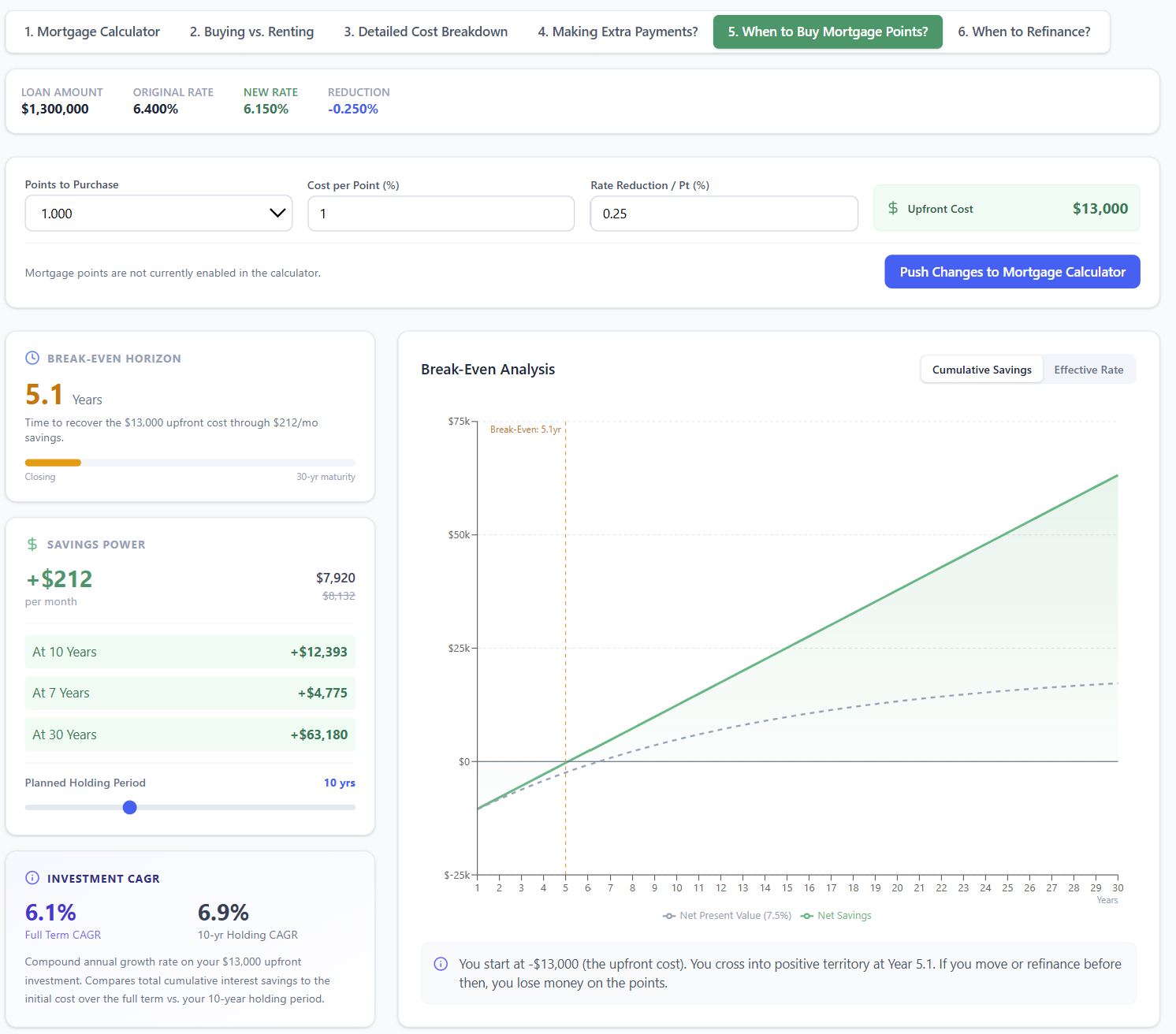Screen dimensions: 1176x1034
Task: Click the Net Present Value legend marker
Action: point(669,916)
